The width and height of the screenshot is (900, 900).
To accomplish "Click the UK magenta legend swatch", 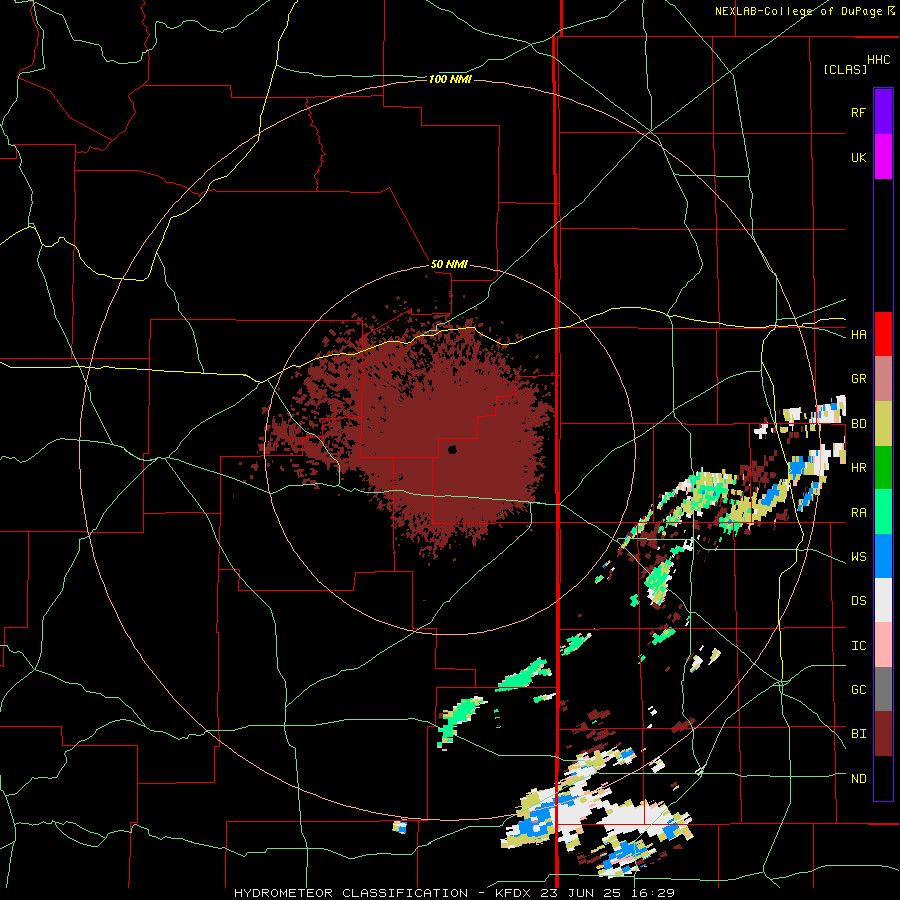I will tap(883, 157).
